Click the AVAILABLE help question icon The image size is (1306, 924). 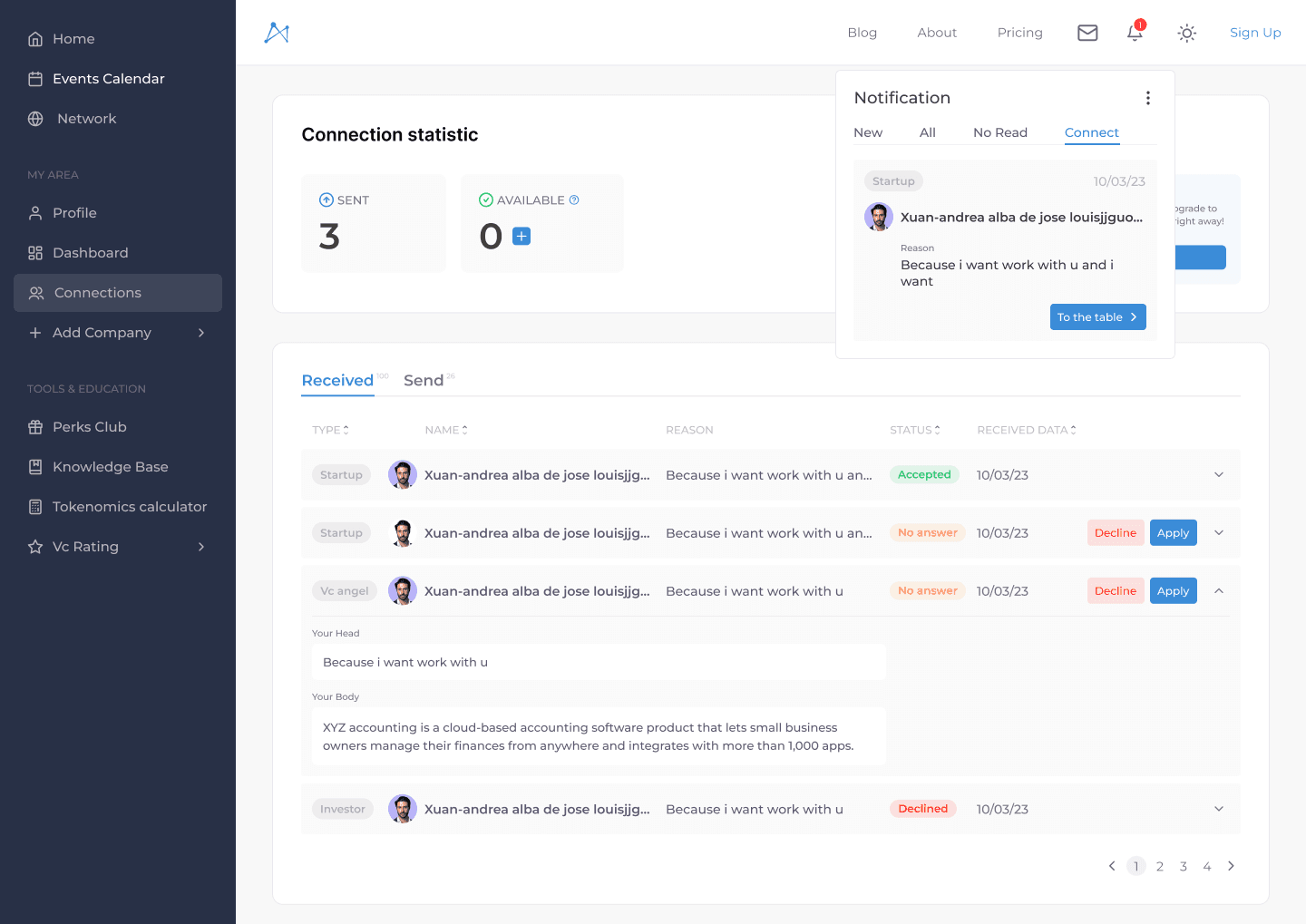point(574,200)
